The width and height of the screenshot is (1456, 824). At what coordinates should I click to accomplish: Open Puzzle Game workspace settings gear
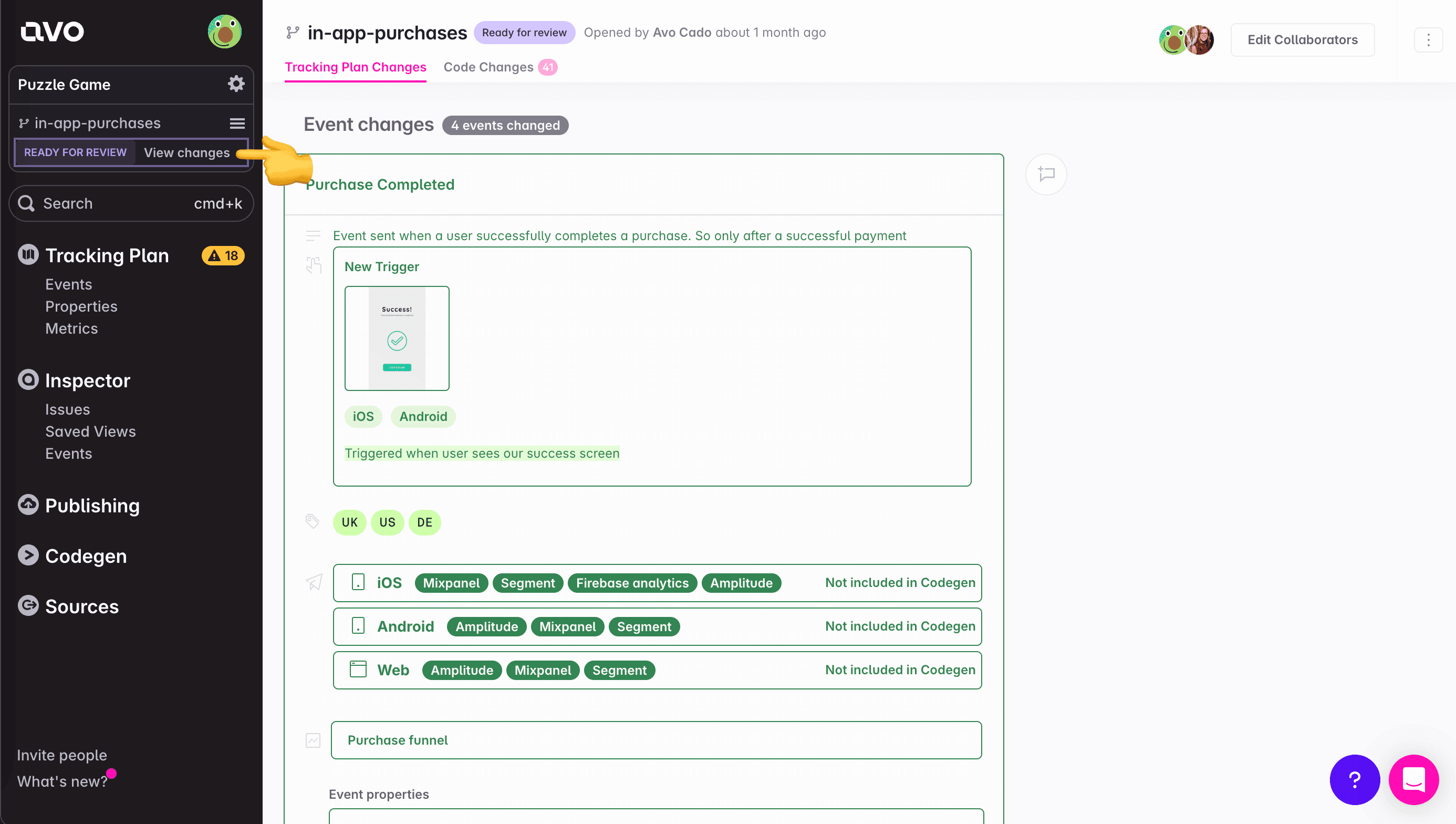(x=236, y=84)
